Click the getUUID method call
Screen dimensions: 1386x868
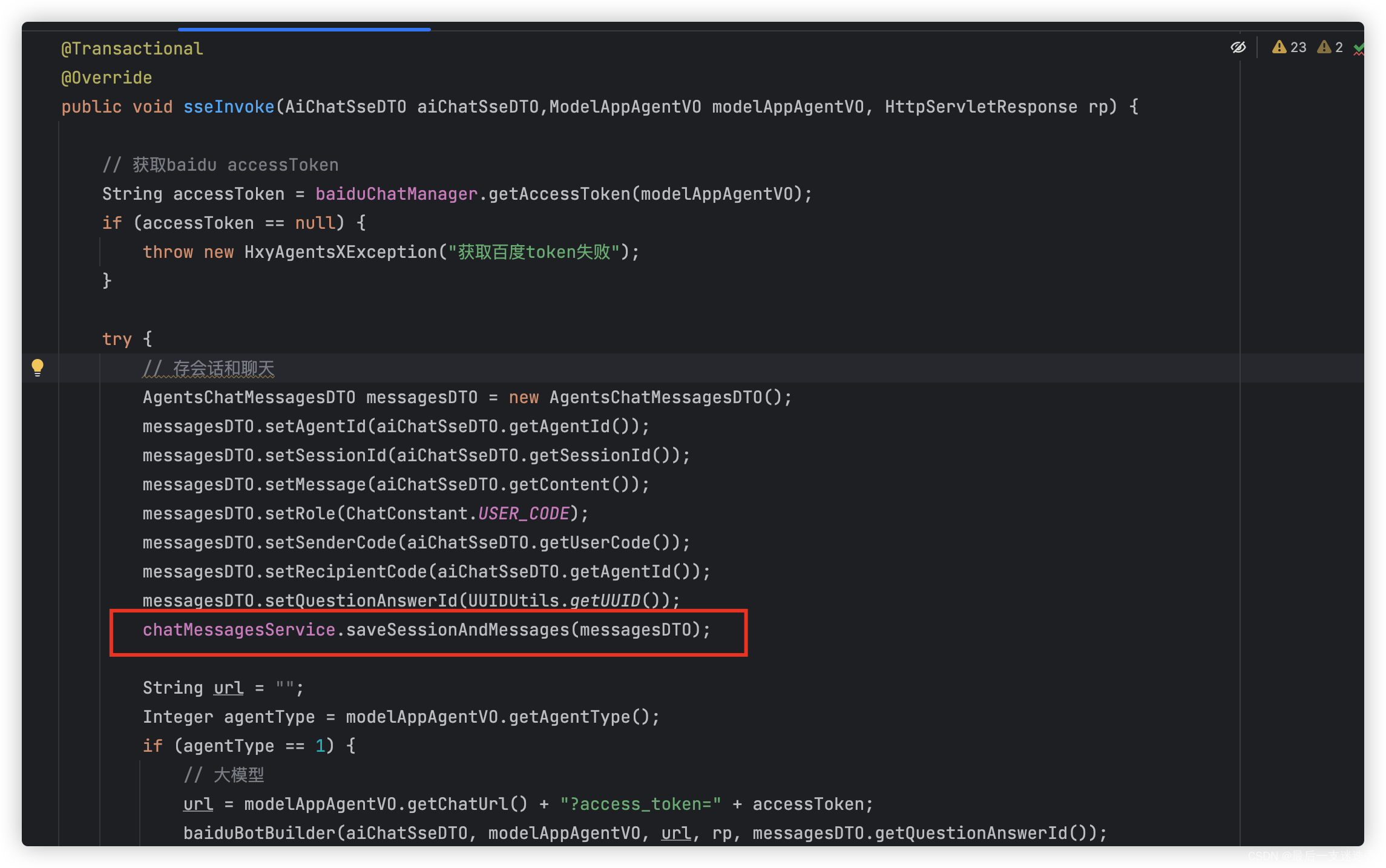[x=605, y=601]
